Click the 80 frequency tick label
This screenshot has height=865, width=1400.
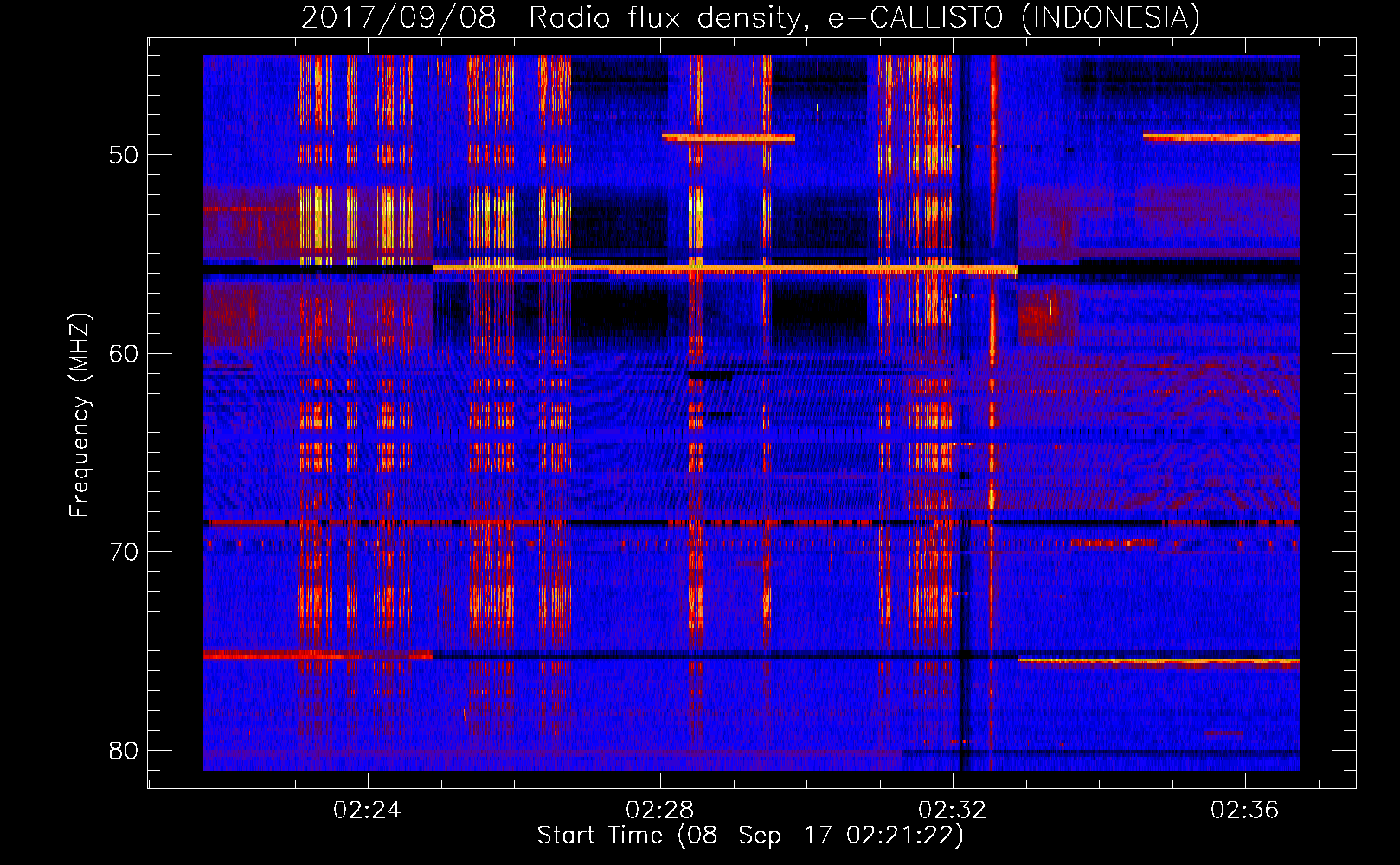pos(124,750)
